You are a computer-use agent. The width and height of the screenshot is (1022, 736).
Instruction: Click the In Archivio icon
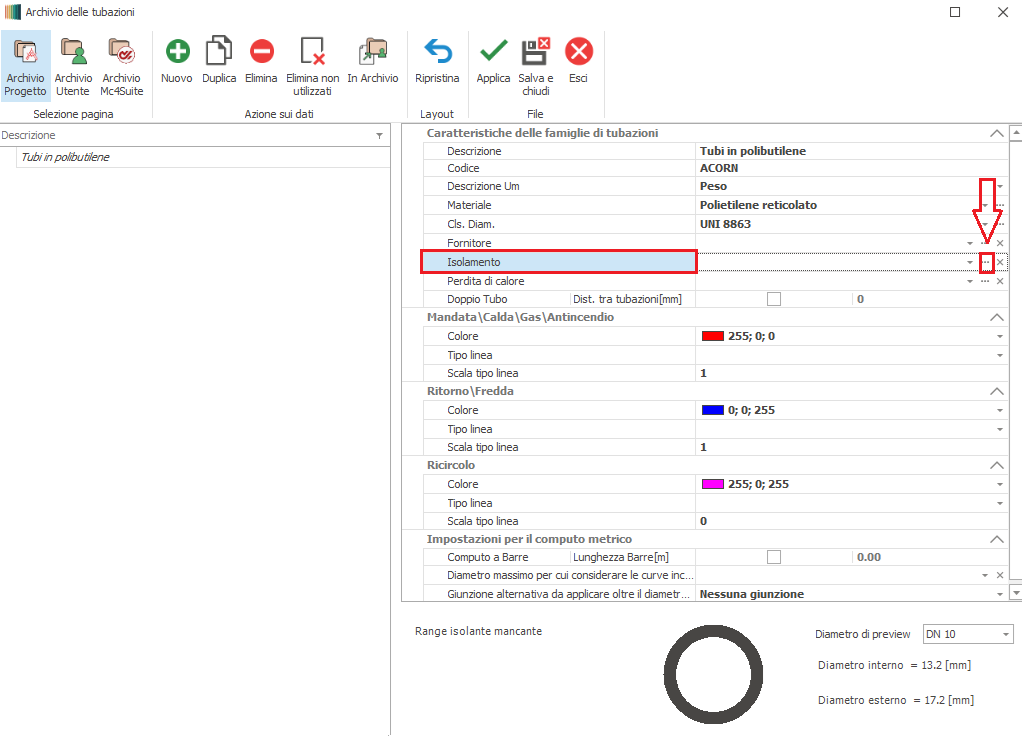(x=372, y=52)
